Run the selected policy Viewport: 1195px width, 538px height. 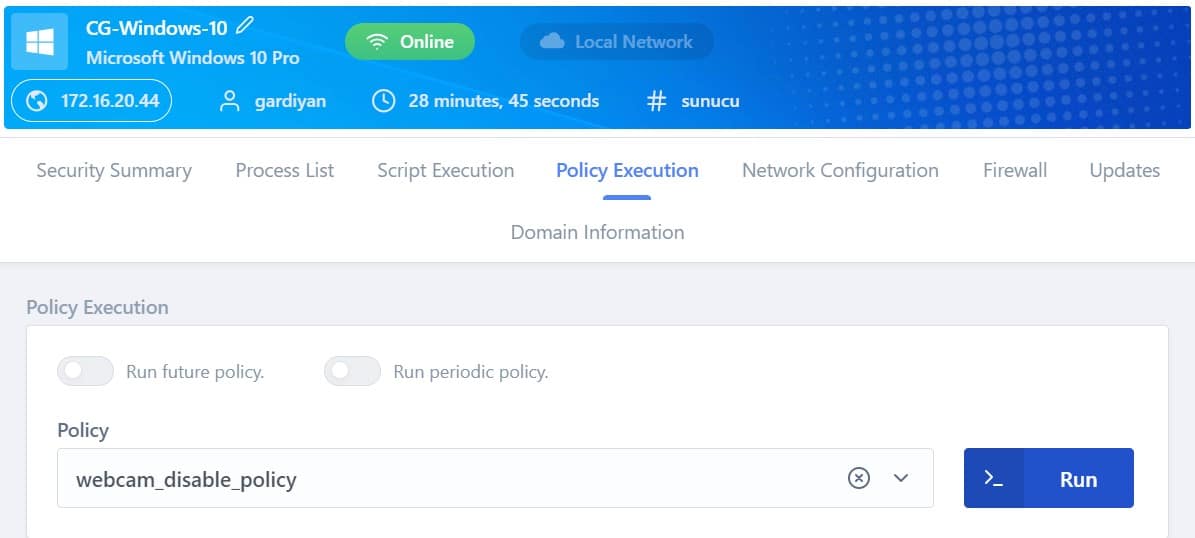(1049, 478)
